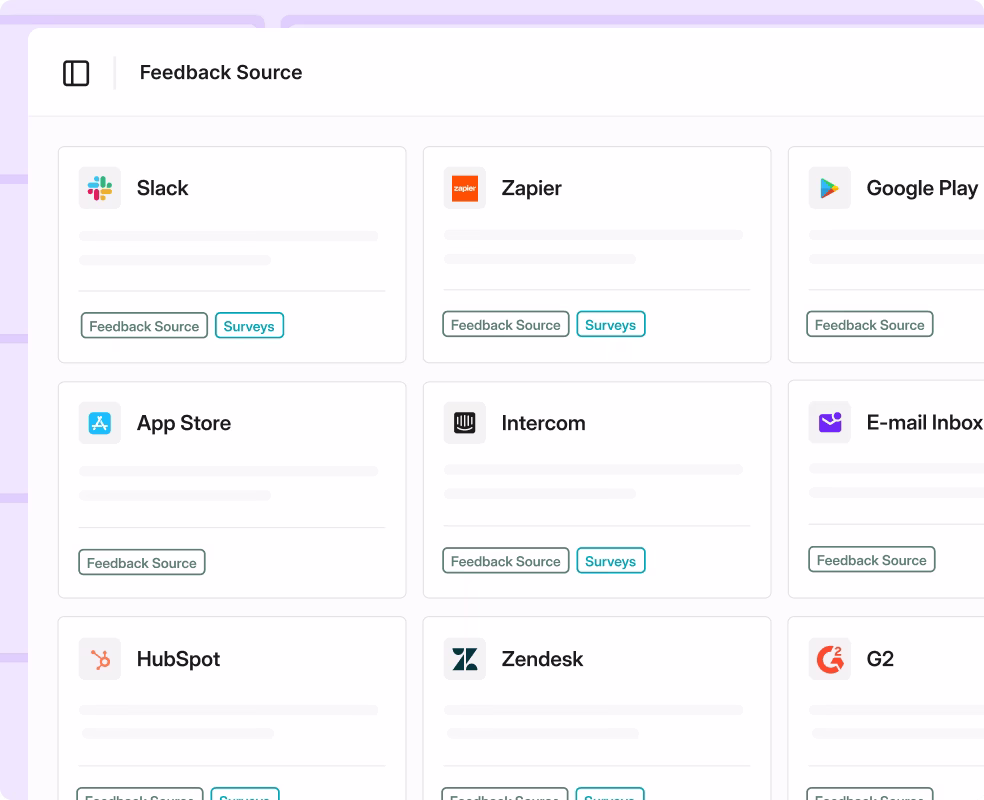
Task: Click the G2 logo icon
Action: pos(830,659)
